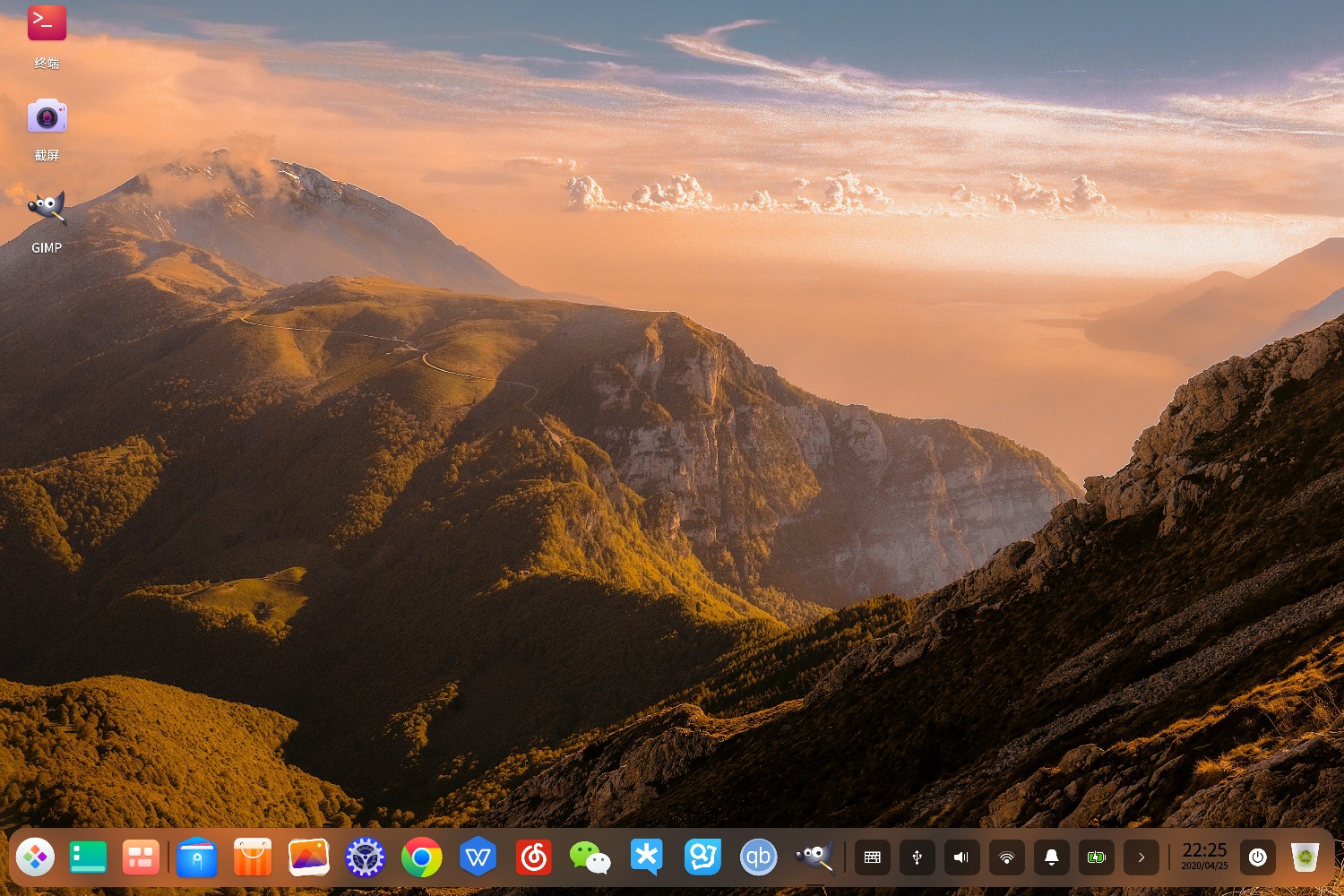1344x896 pixels.
Task: Launch WPS Office from the dock
Action: [478, 857]
